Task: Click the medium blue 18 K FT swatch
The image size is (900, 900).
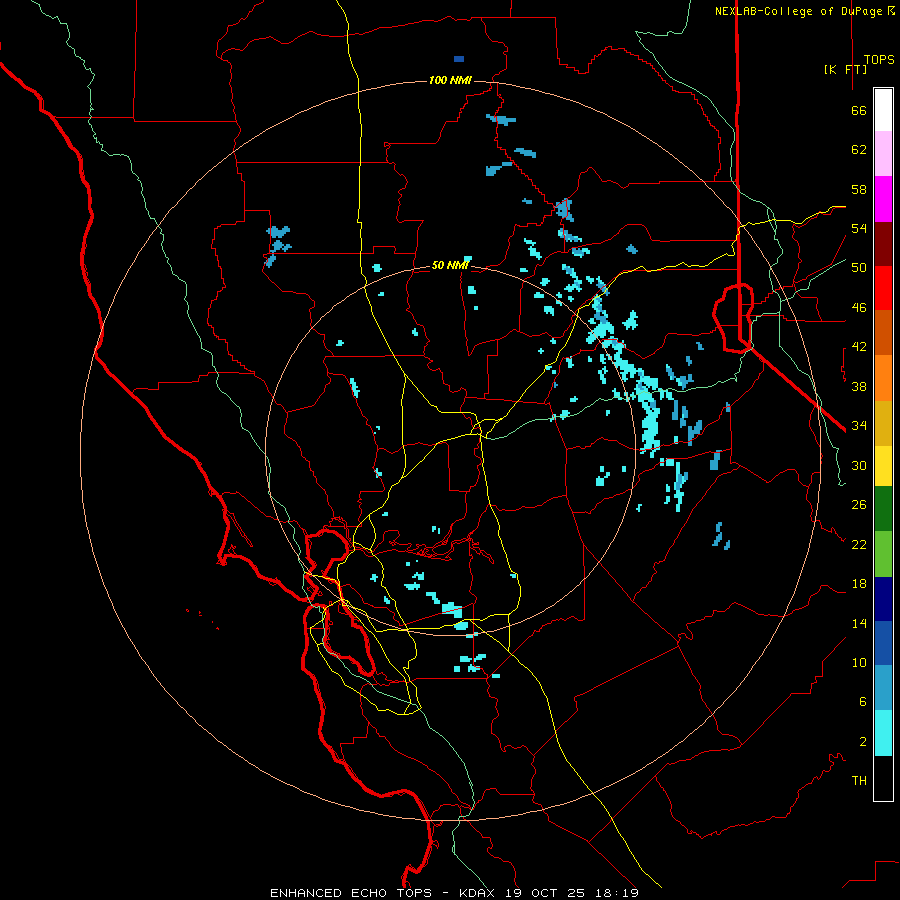Action: click(883, 643)
